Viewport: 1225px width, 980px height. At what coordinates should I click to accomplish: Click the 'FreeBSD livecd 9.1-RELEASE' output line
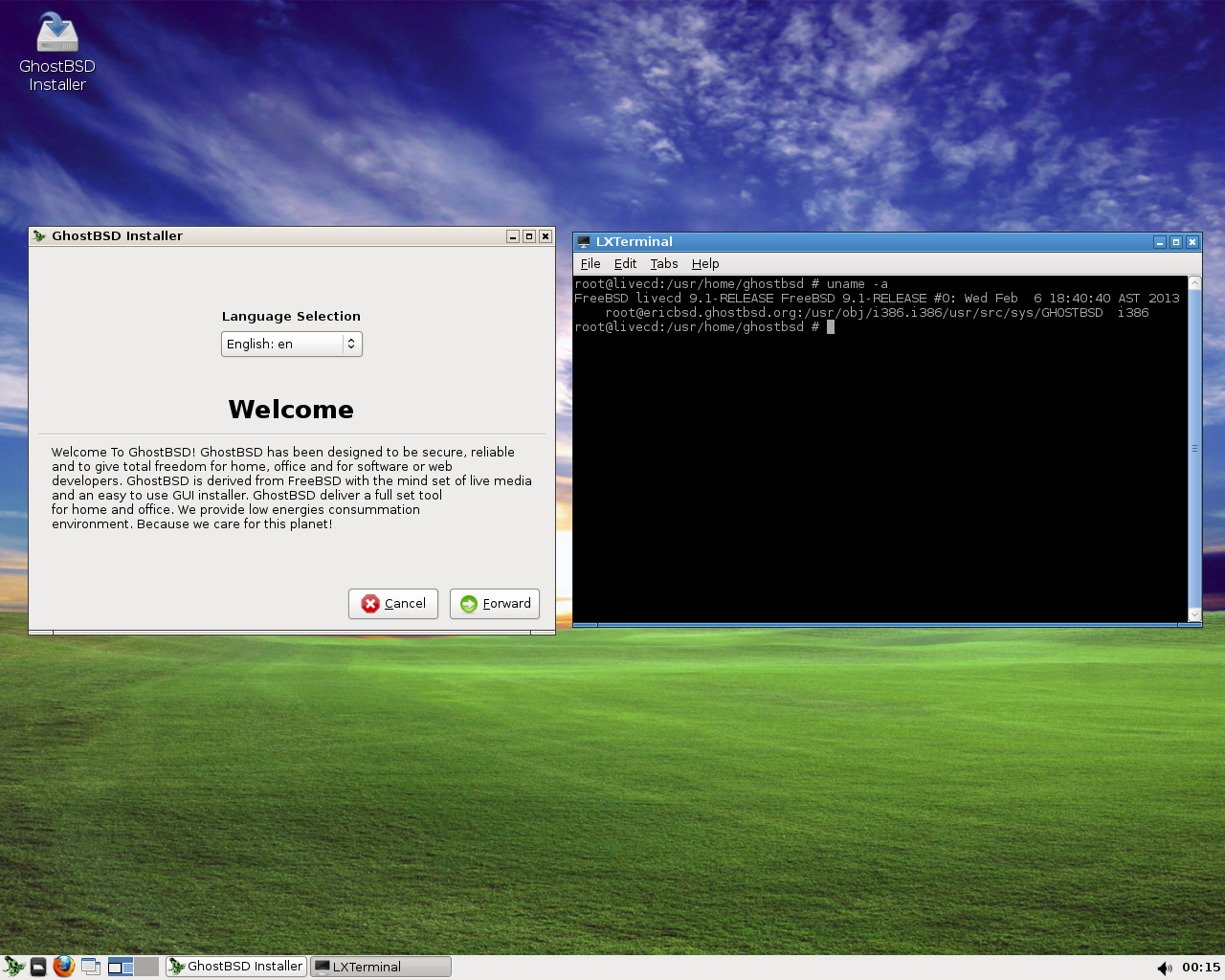[877, 299]
